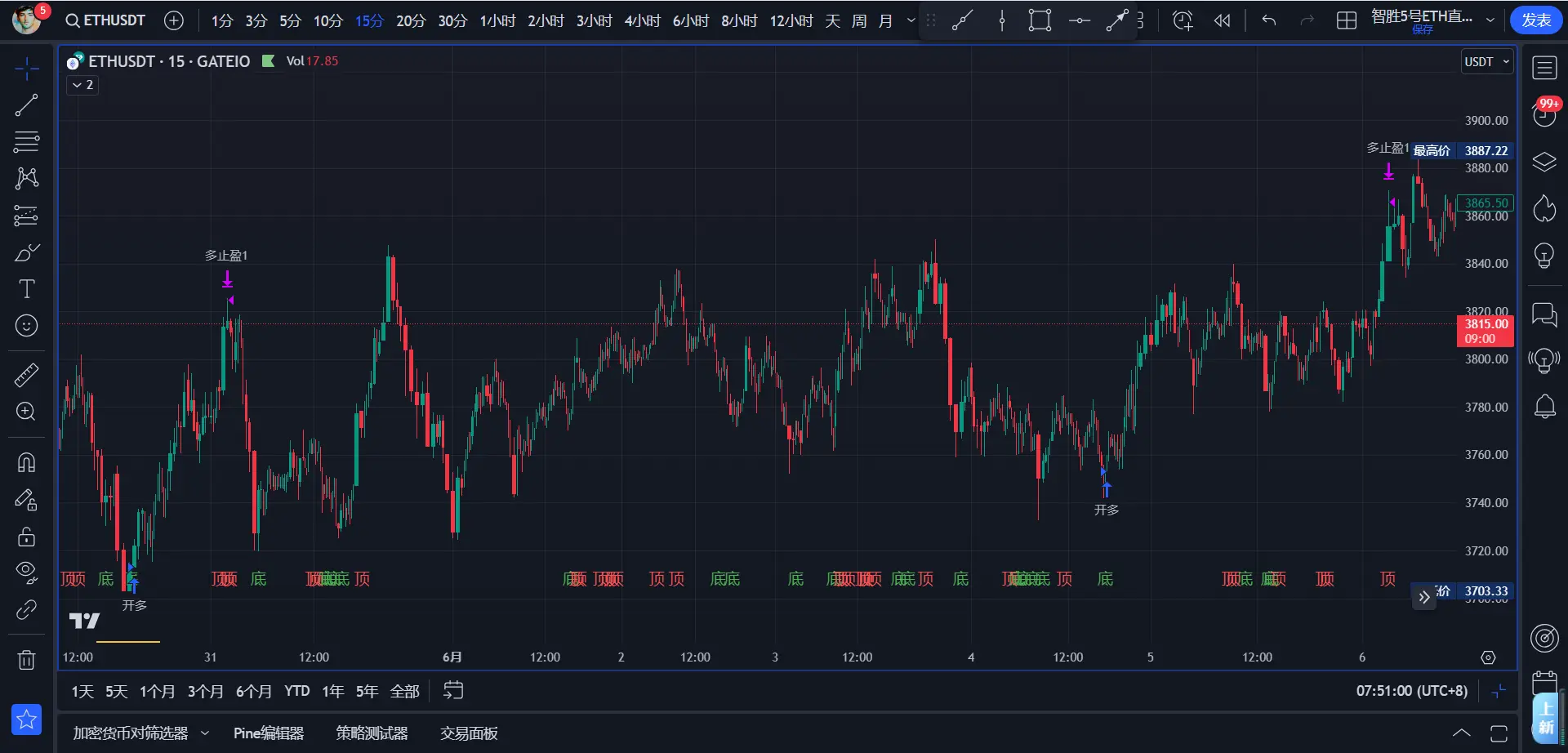Remove drawings with the trash icon
Viewport: 1568px width, 753px height.
27,659
